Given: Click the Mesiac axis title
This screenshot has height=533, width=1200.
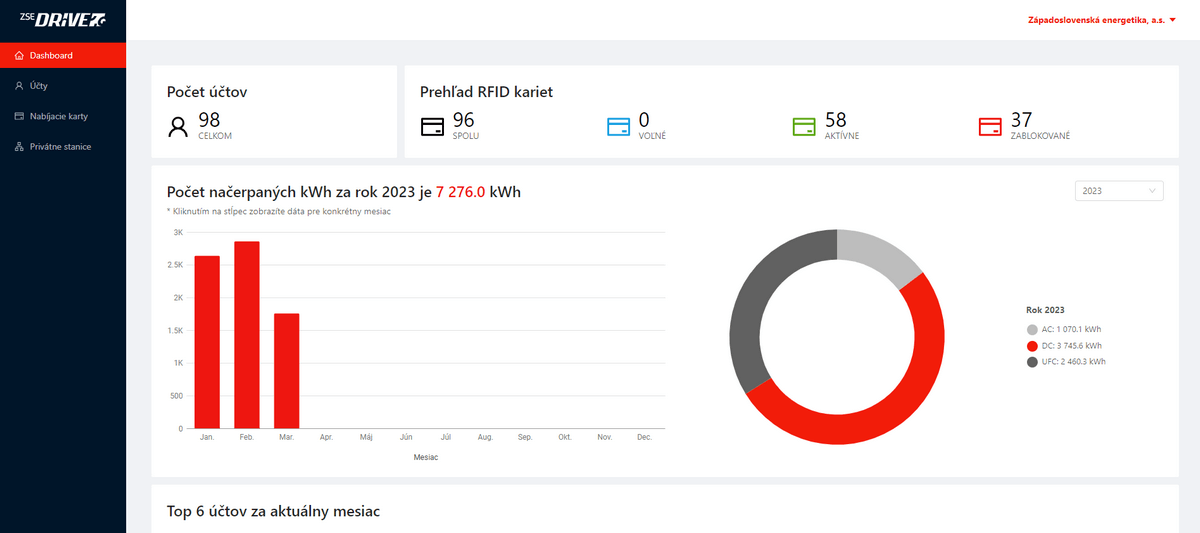Looking at the screenshot, I should pos(425,457).
